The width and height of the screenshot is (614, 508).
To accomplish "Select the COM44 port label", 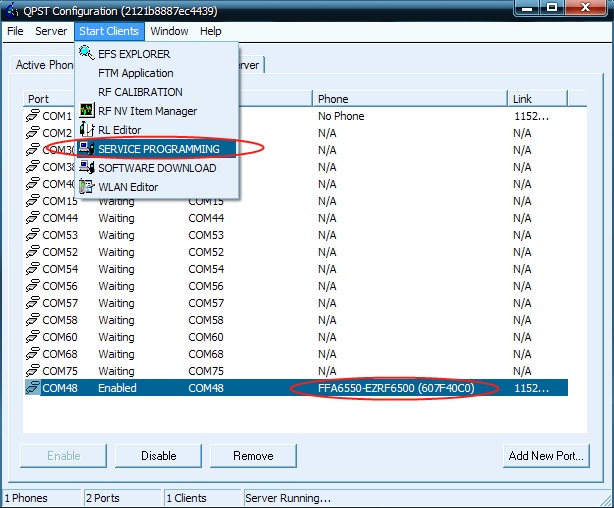I will (x=60, y=218).
